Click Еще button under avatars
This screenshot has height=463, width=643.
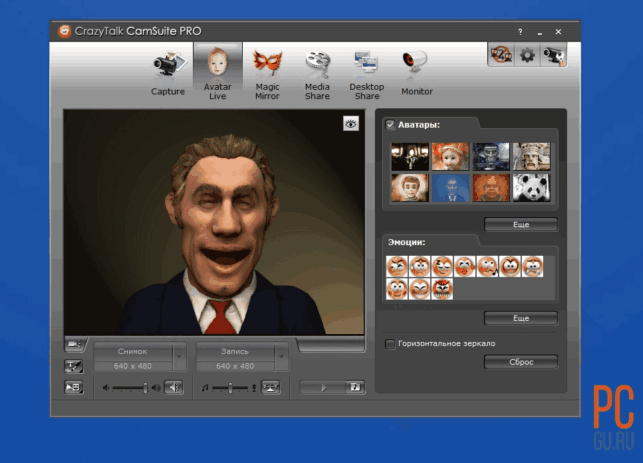pos(521,225)
